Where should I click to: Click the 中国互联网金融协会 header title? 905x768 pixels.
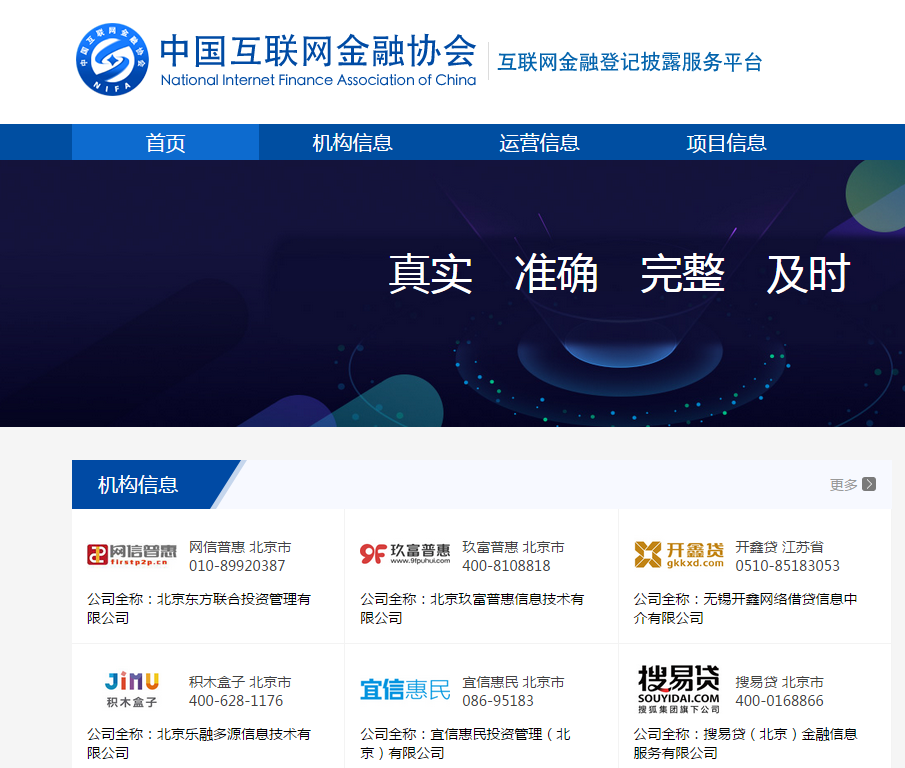pos(318,50)
